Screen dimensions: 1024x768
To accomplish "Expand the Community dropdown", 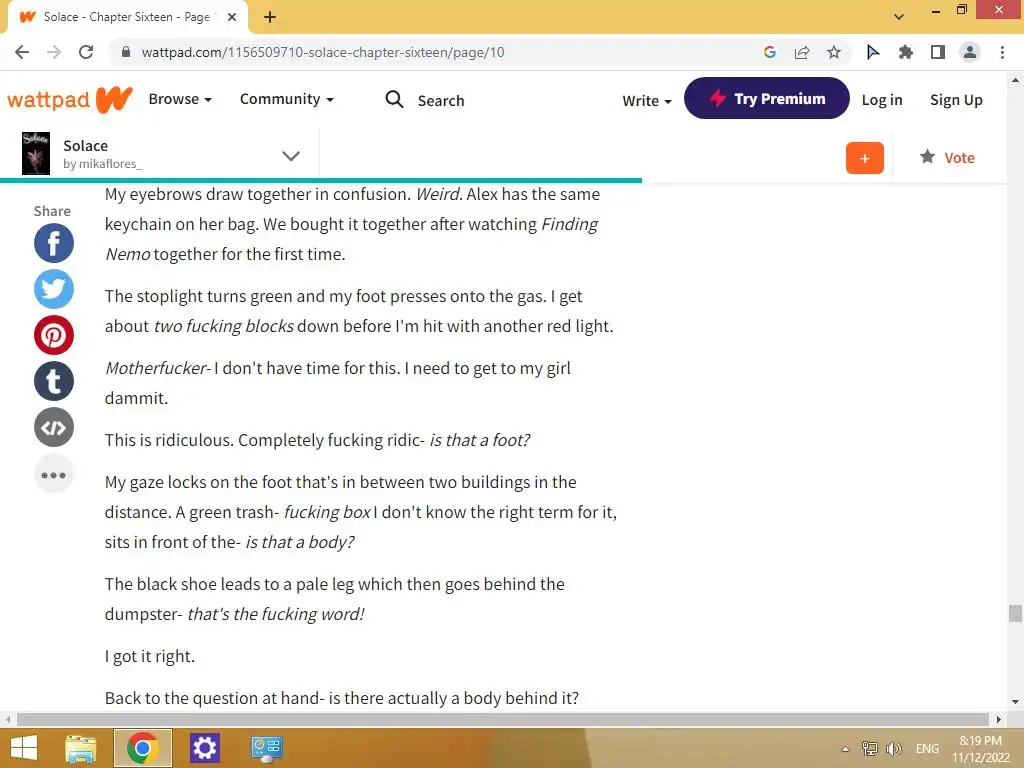I will point(287,99).
